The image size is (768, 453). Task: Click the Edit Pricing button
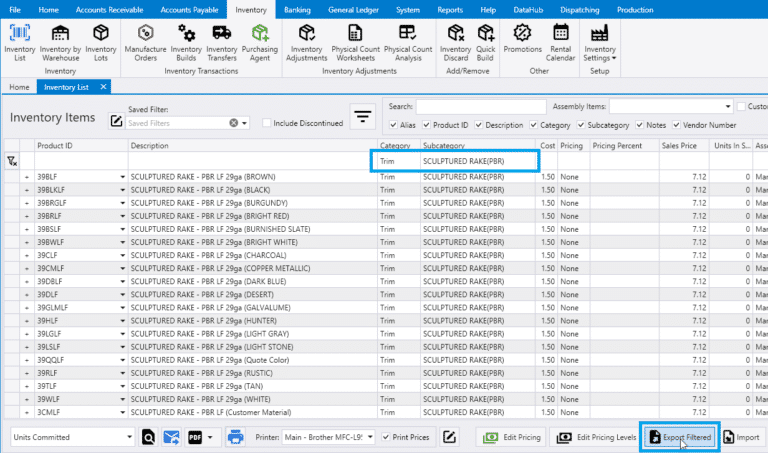point(512,437)
